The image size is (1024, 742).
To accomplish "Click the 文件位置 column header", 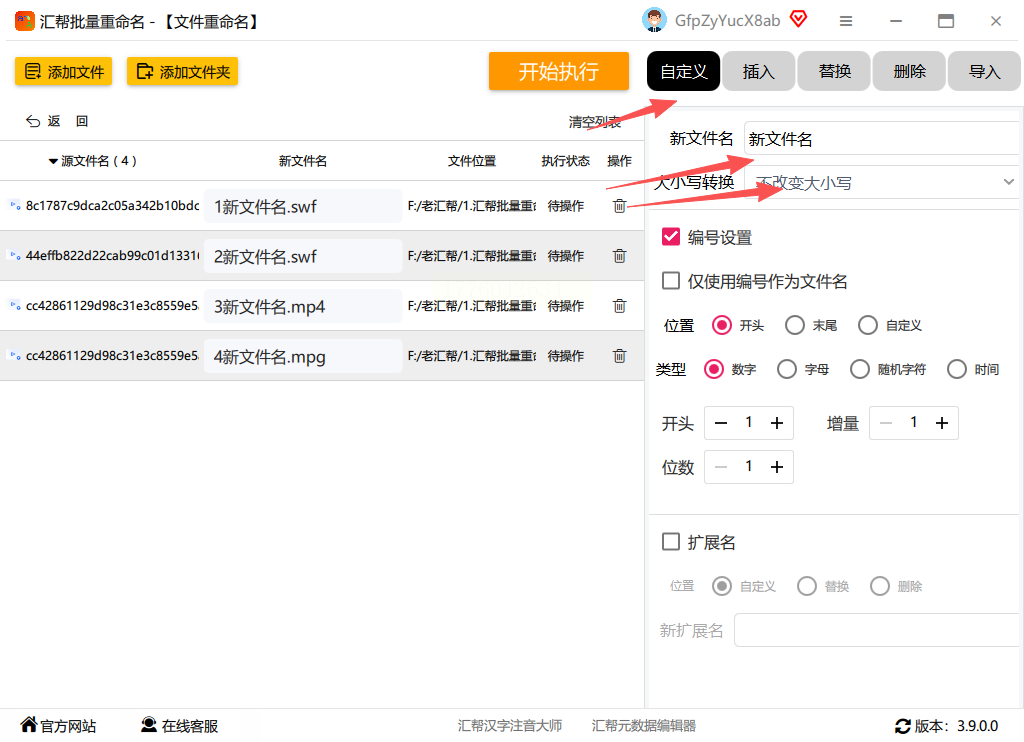I will tap(472, 161).
